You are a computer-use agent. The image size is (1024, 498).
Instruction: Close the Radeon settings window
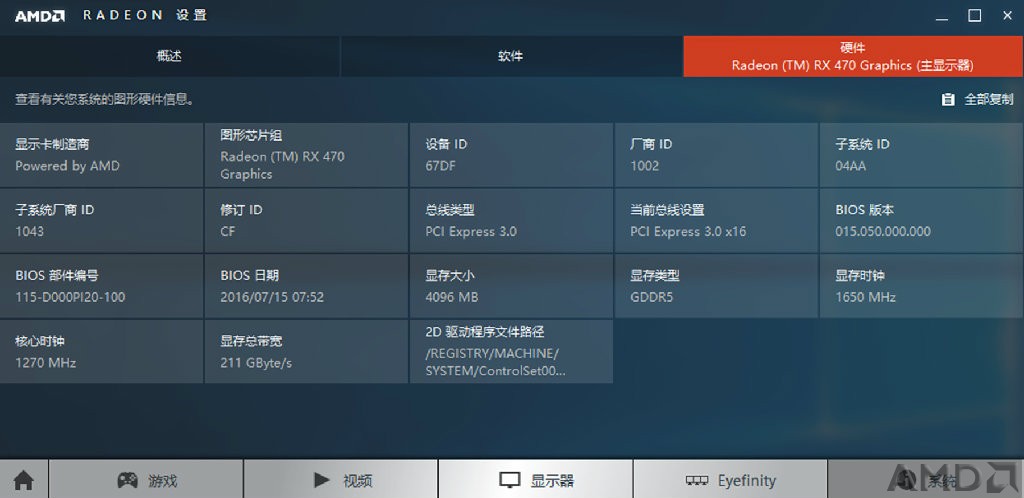(1008, 16)
